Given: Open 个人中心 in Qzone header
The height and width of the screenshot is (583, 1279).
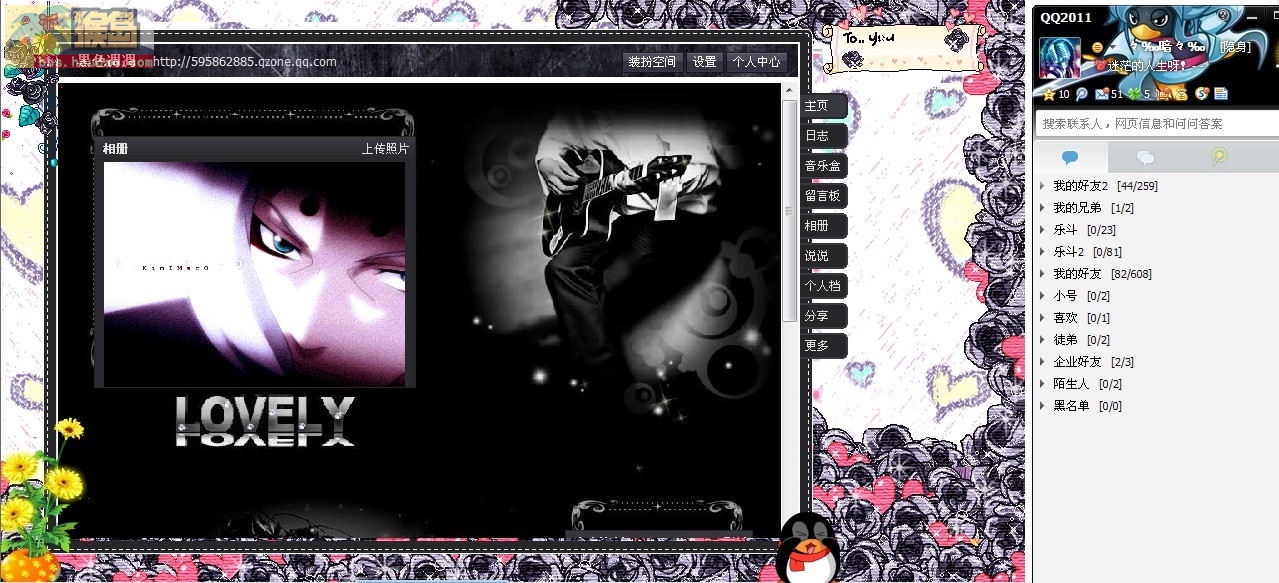Looking at the screenshot, I should [x=757, y=62].
